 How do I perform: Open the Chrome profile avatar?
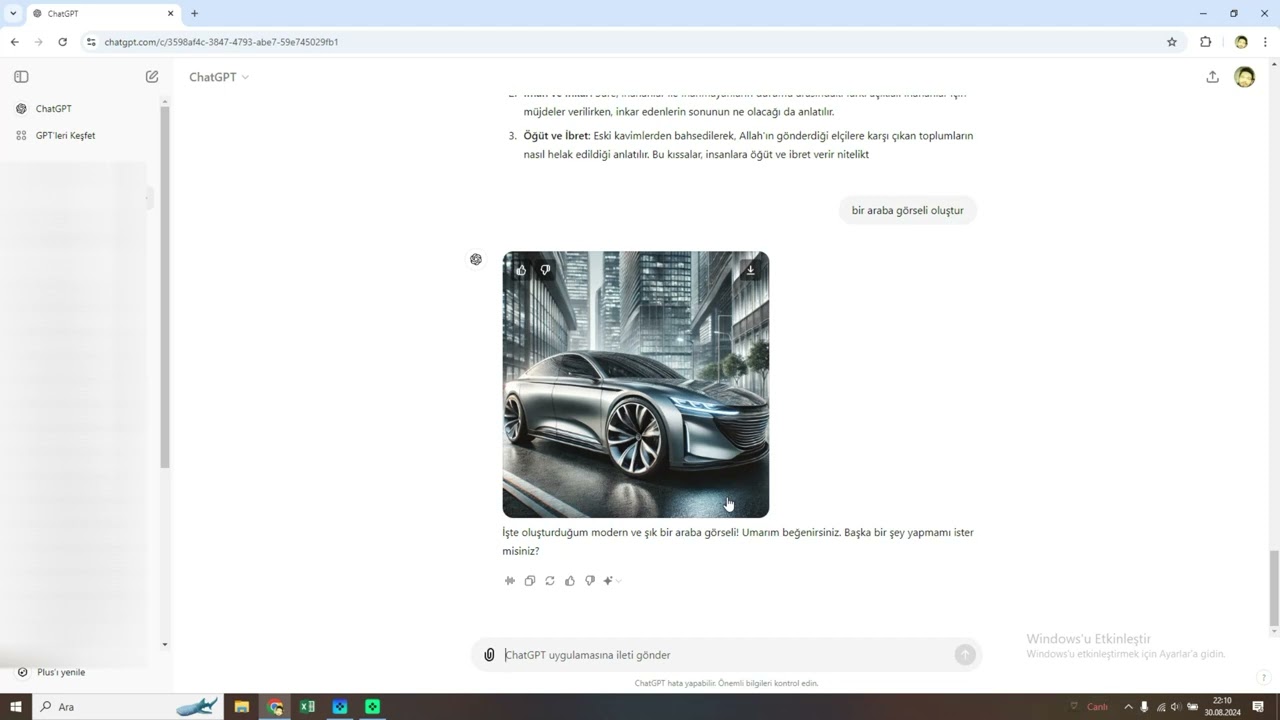1241,42
